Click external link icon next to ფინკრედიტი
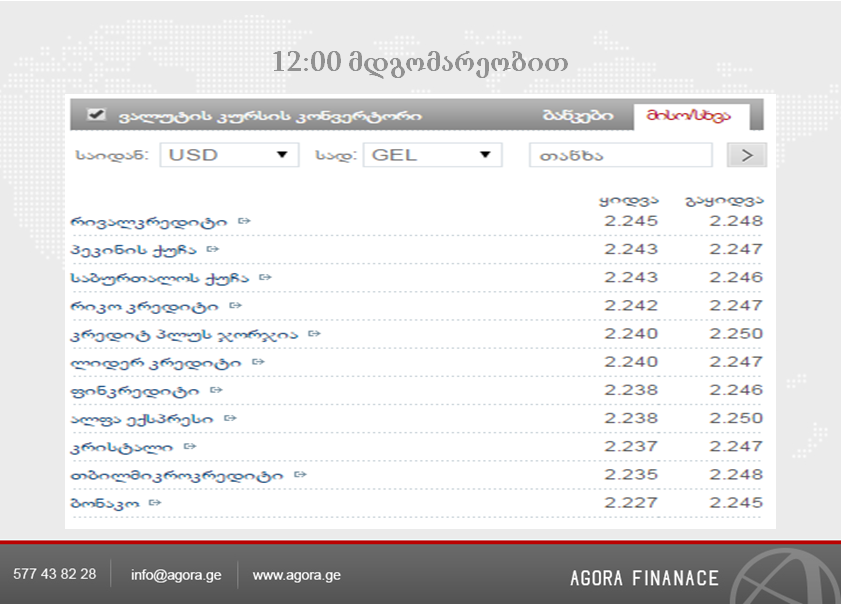 click(216, 390)
